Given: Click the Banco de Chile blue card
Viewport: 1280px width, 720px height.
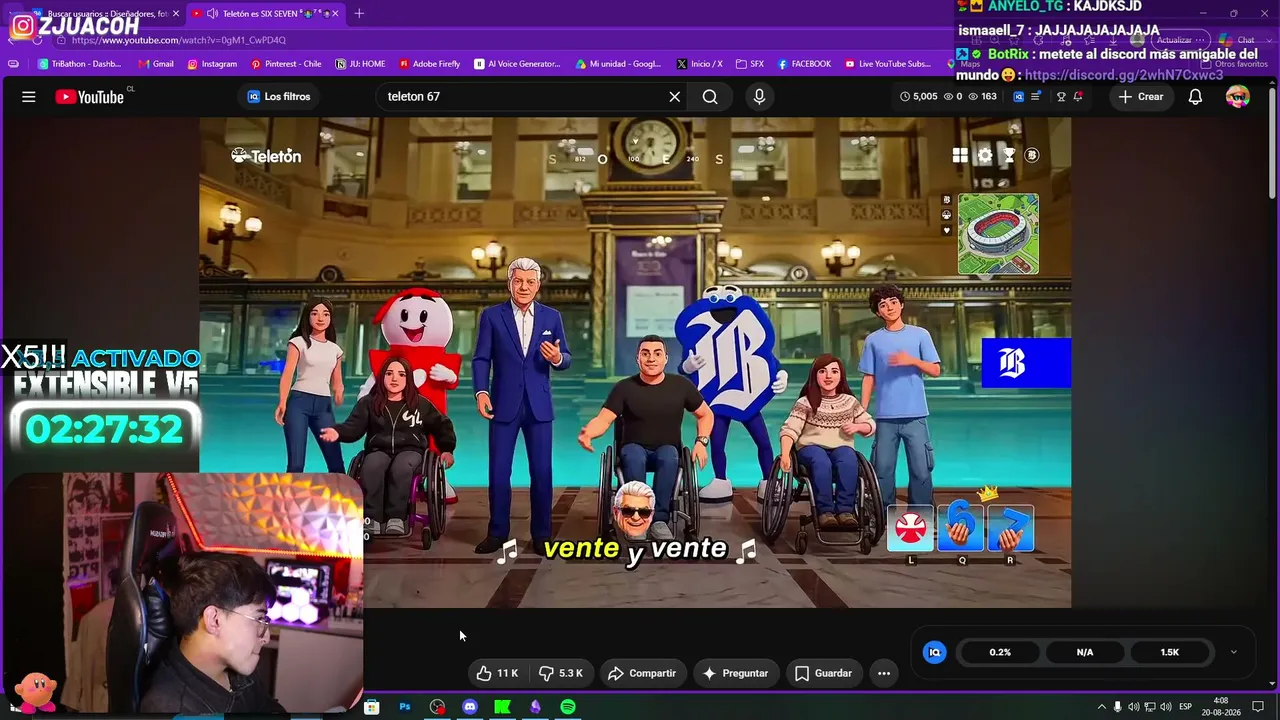Looking at the screenshot, I should tap(1026, 363).
